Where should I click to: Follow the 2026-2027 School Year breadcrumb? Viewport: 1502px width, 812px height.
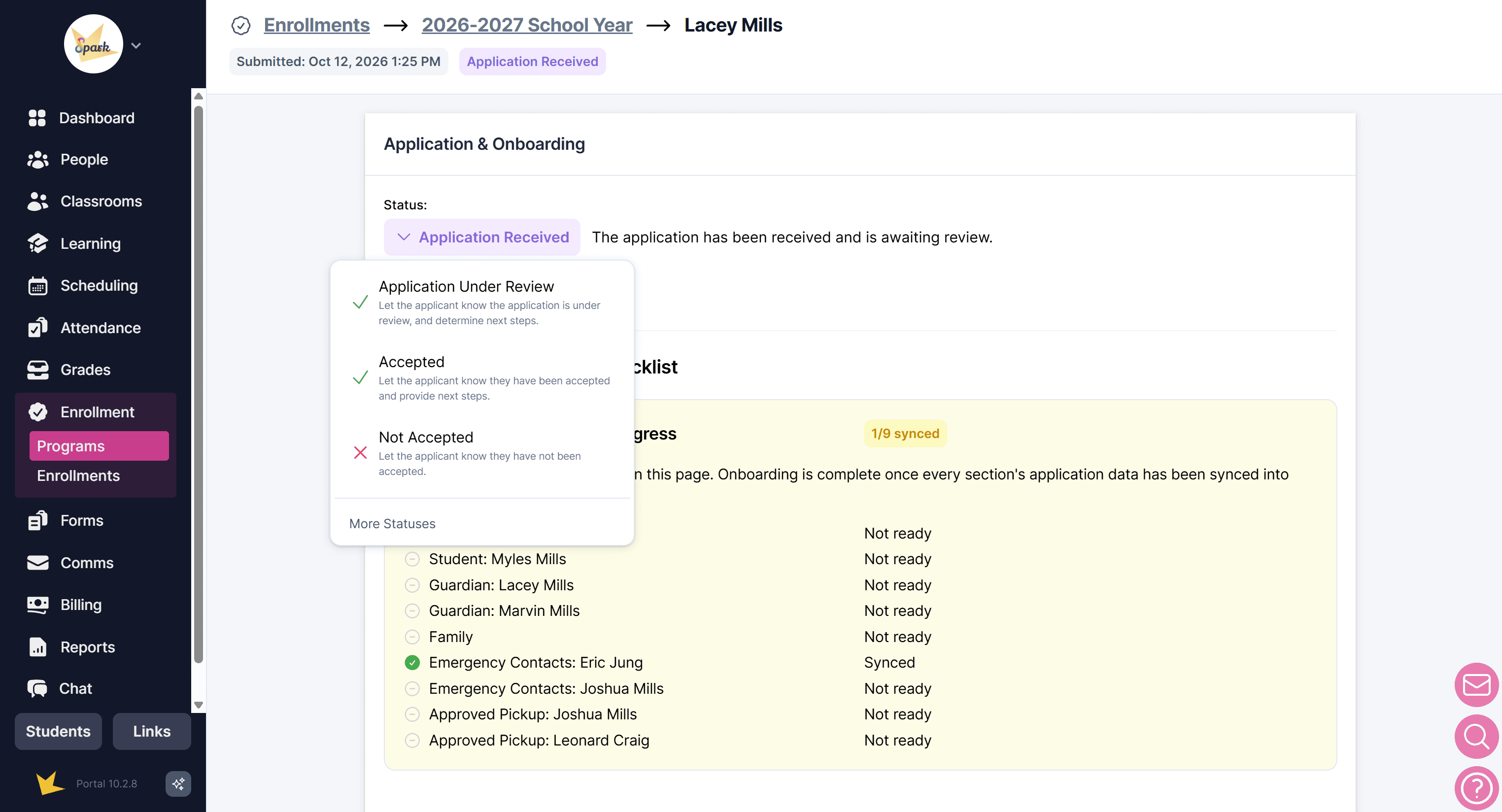tap(526, 25)
